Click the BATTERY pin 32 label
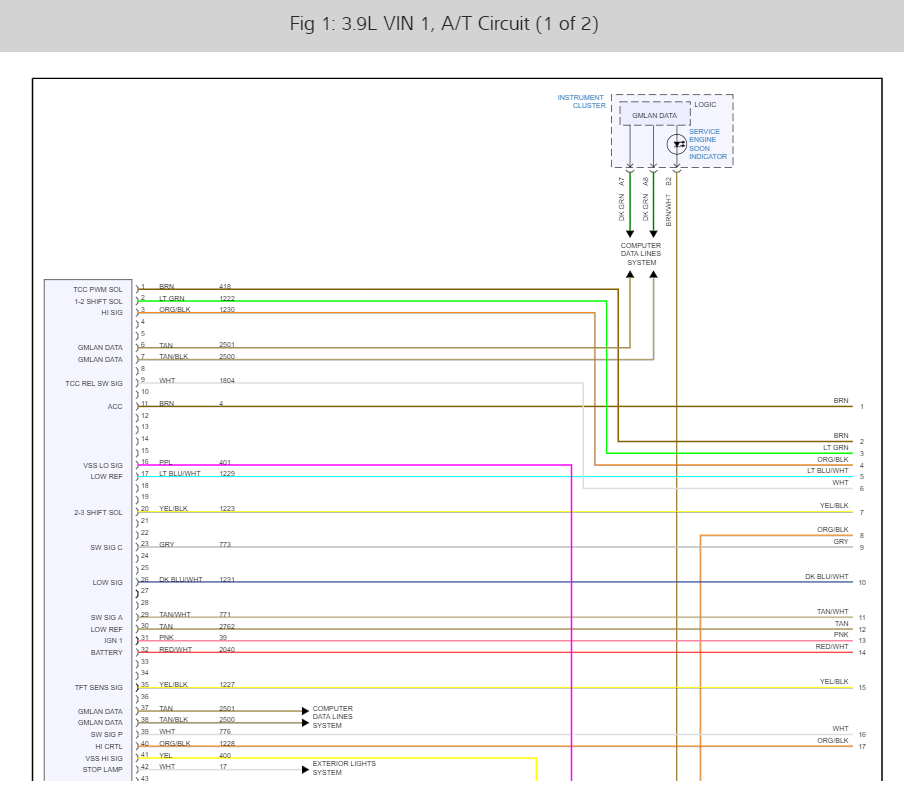The height and width of the screenshot is (804, 904). point(107,652)
